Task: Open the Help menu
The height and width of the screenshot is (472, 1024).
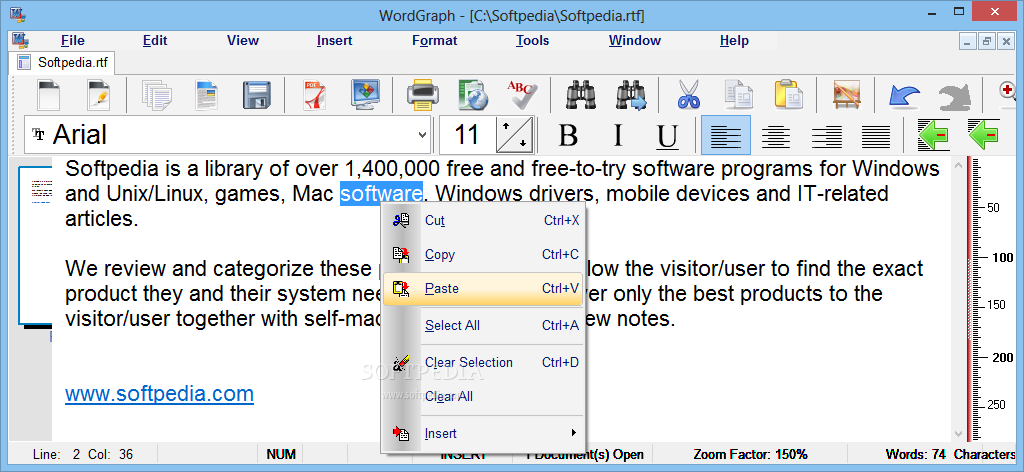Action: 734,40
